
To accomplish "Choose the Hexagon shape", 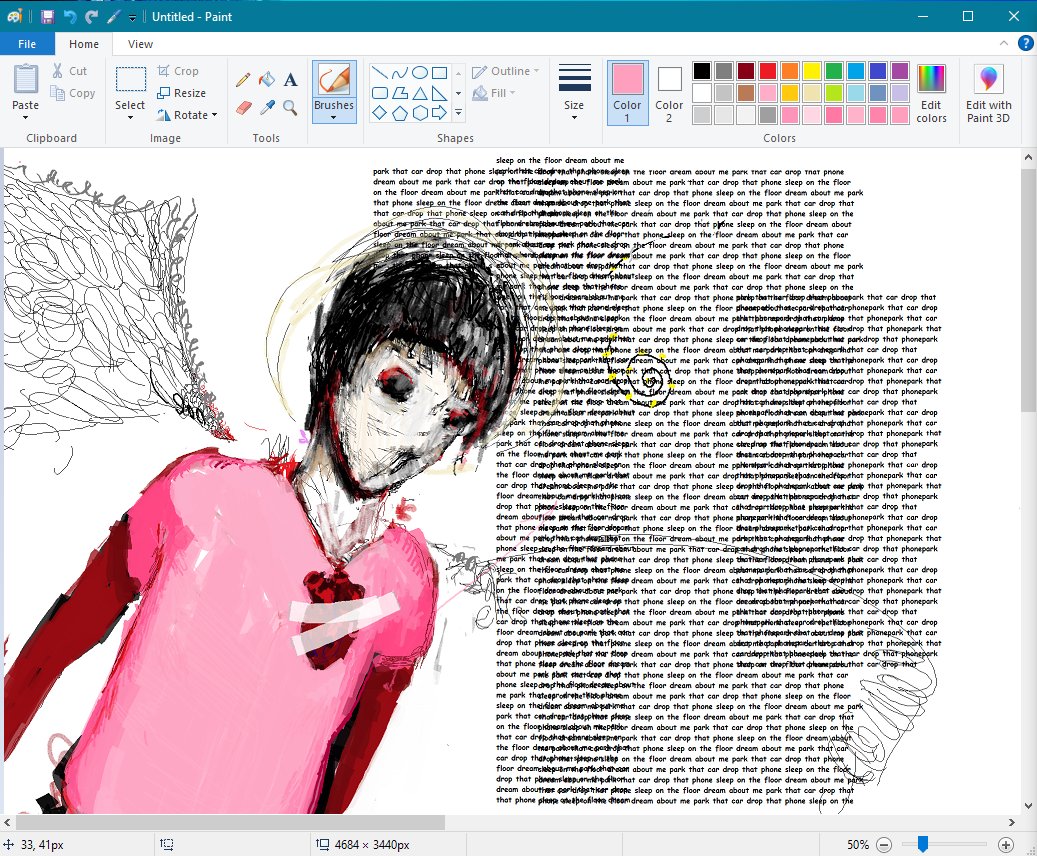I will click(419, 113).
